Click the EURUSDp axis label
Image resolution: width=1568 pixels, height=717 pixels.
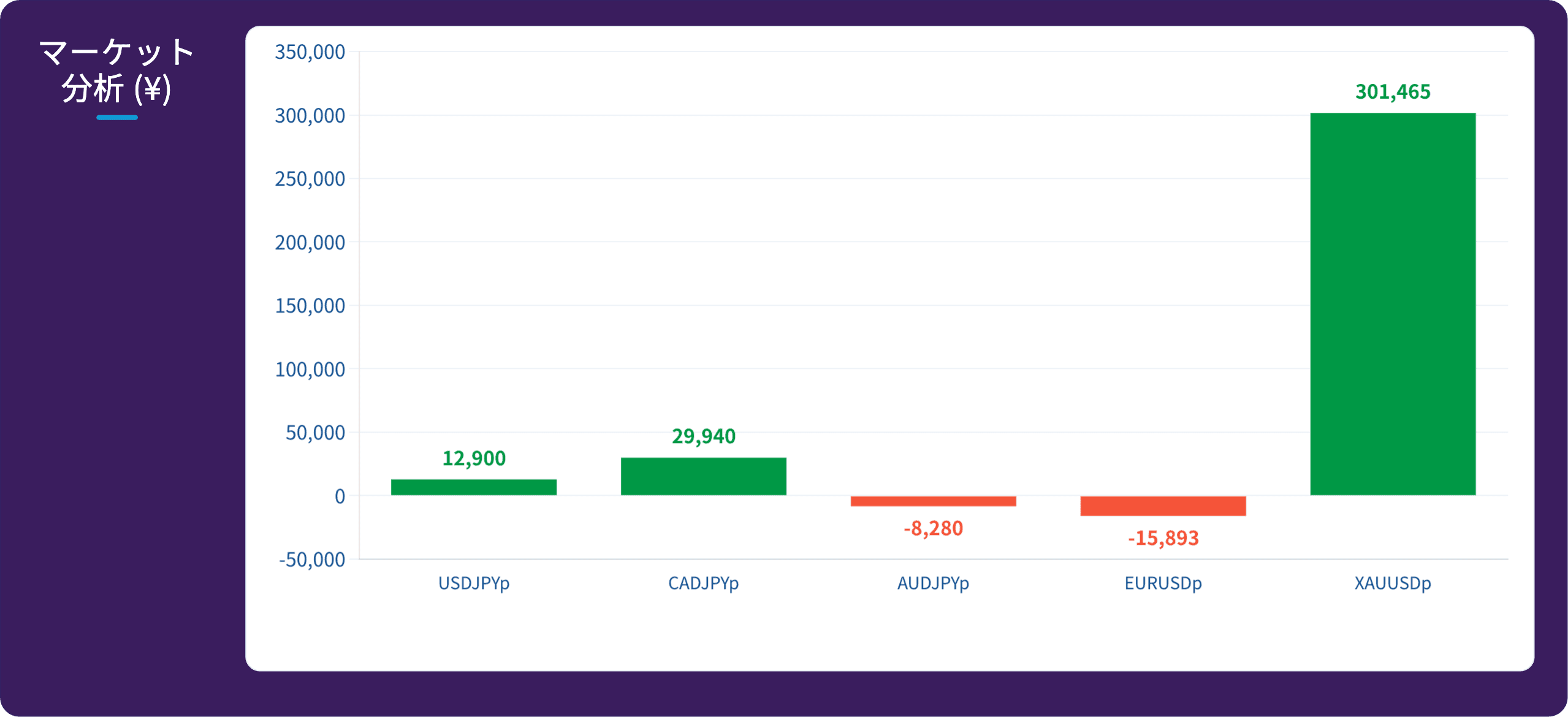tap(1163, 583)
